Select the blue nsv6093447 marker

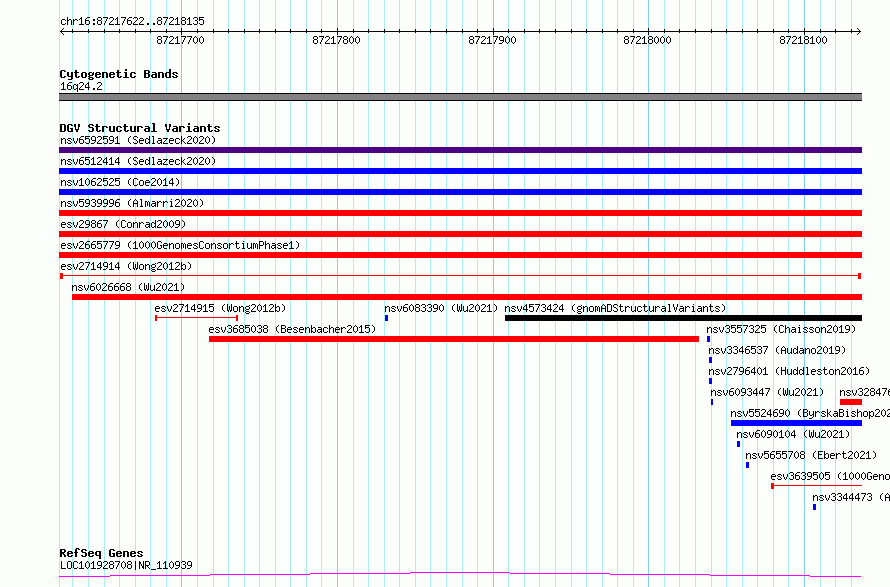pos(712,402)
